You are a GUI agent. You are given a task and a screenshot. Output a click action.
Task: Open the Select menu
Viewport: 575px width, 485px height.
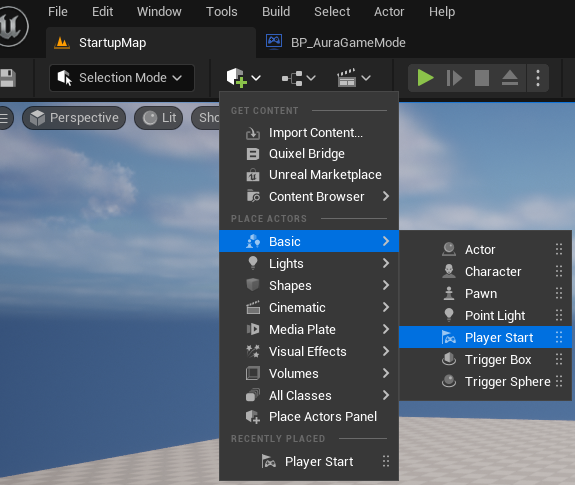pyautogui.click(x=332, y=12)
